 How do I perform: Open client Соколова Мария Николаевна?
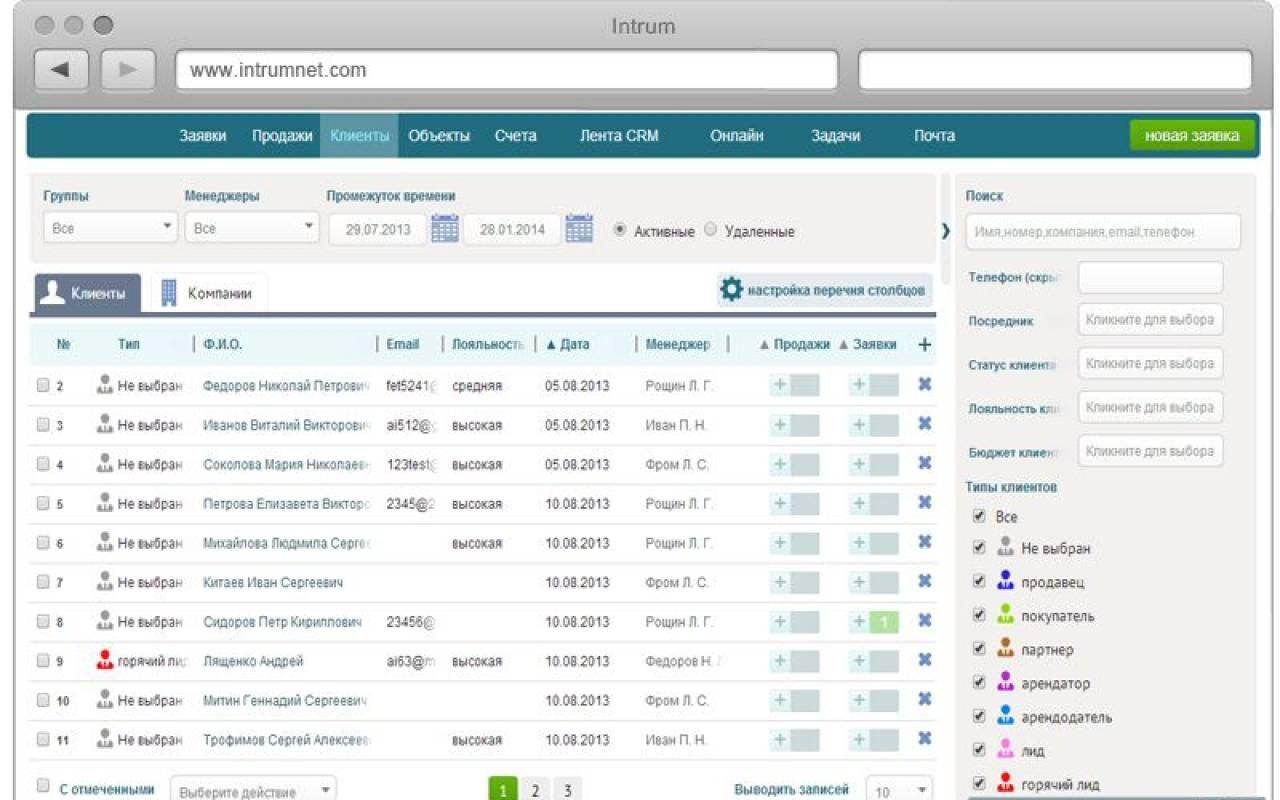(x=286, y=464)
